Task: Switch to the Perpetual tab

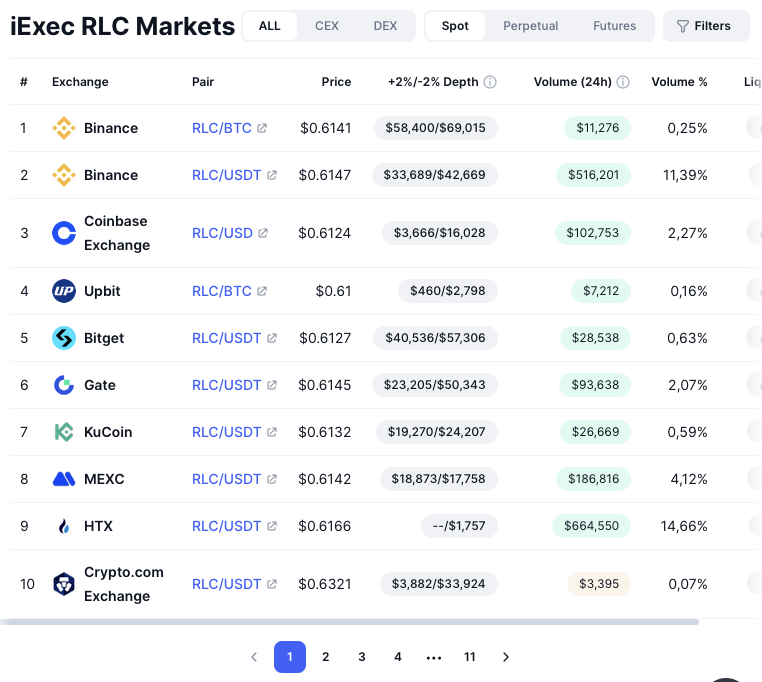Action: click(x=531, y=26)
